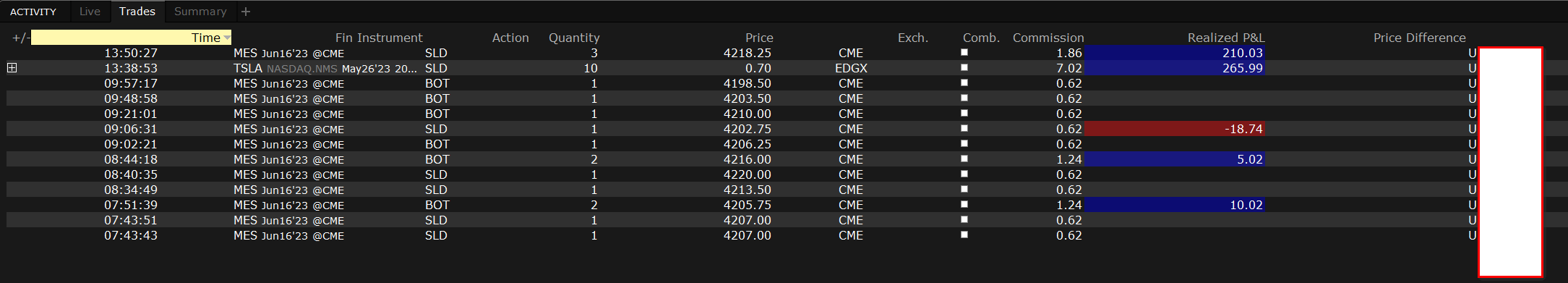
Task: Click the 4218.25 price cell
Action: tap(747, 53)
